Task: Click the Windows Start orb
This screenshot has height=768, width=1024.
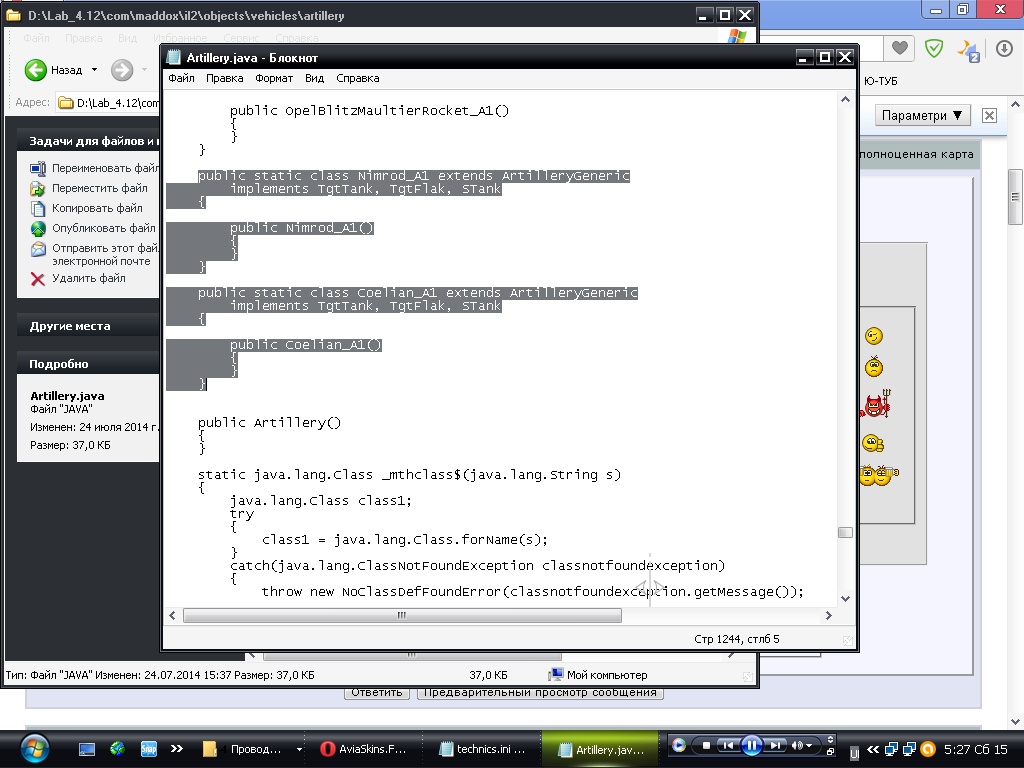Action: click(x=35, y=749)
